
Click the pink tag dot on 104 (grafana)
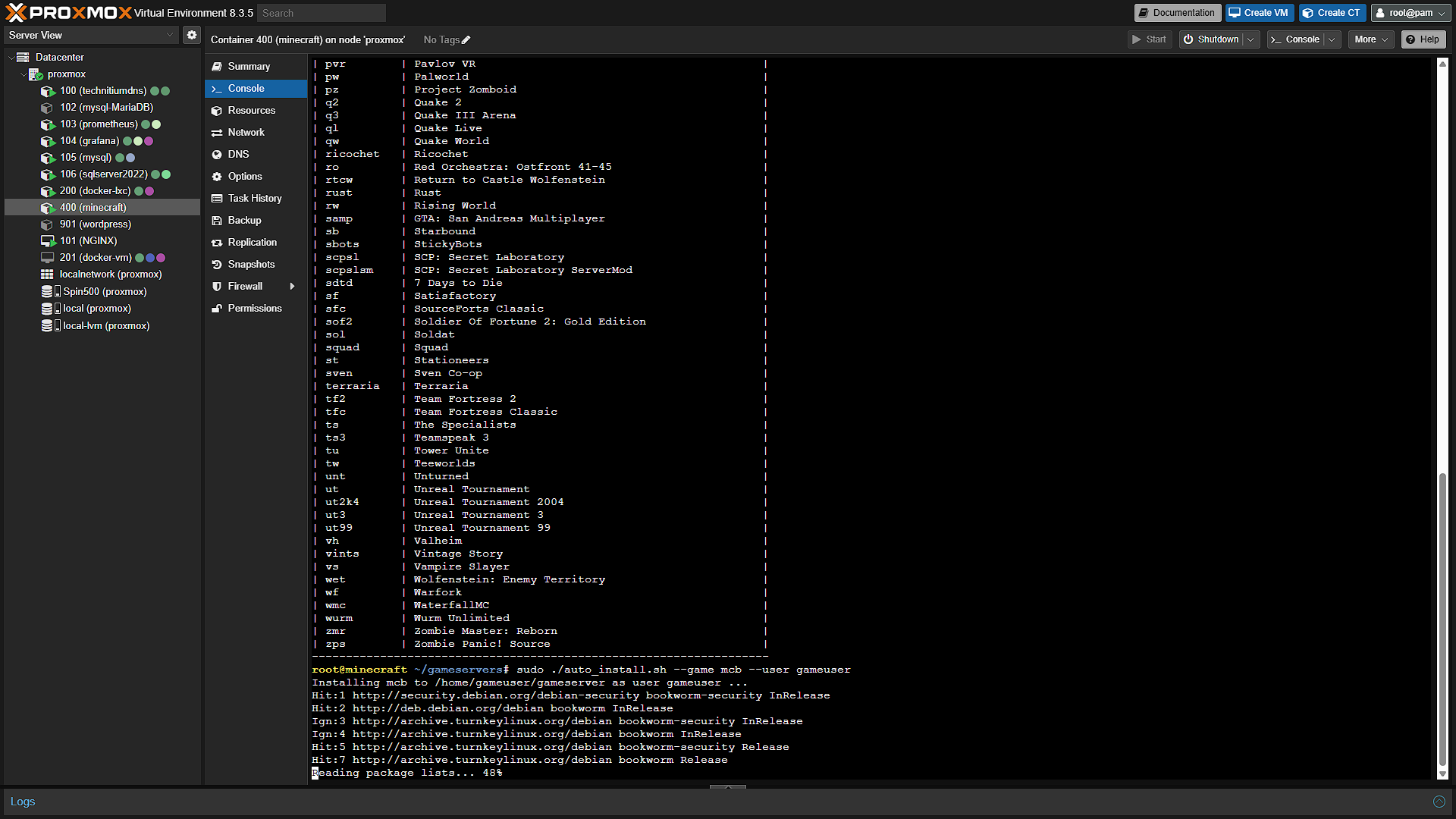click(149, 141)
